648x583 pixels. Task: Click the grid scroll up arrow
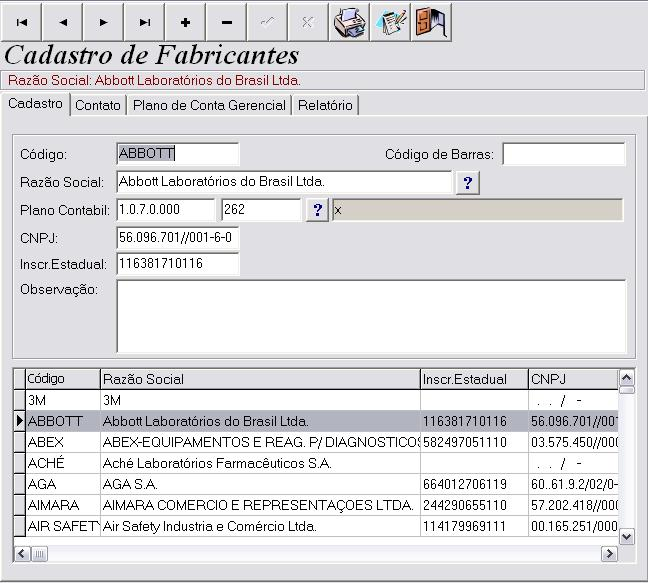(x=627, y=377)
